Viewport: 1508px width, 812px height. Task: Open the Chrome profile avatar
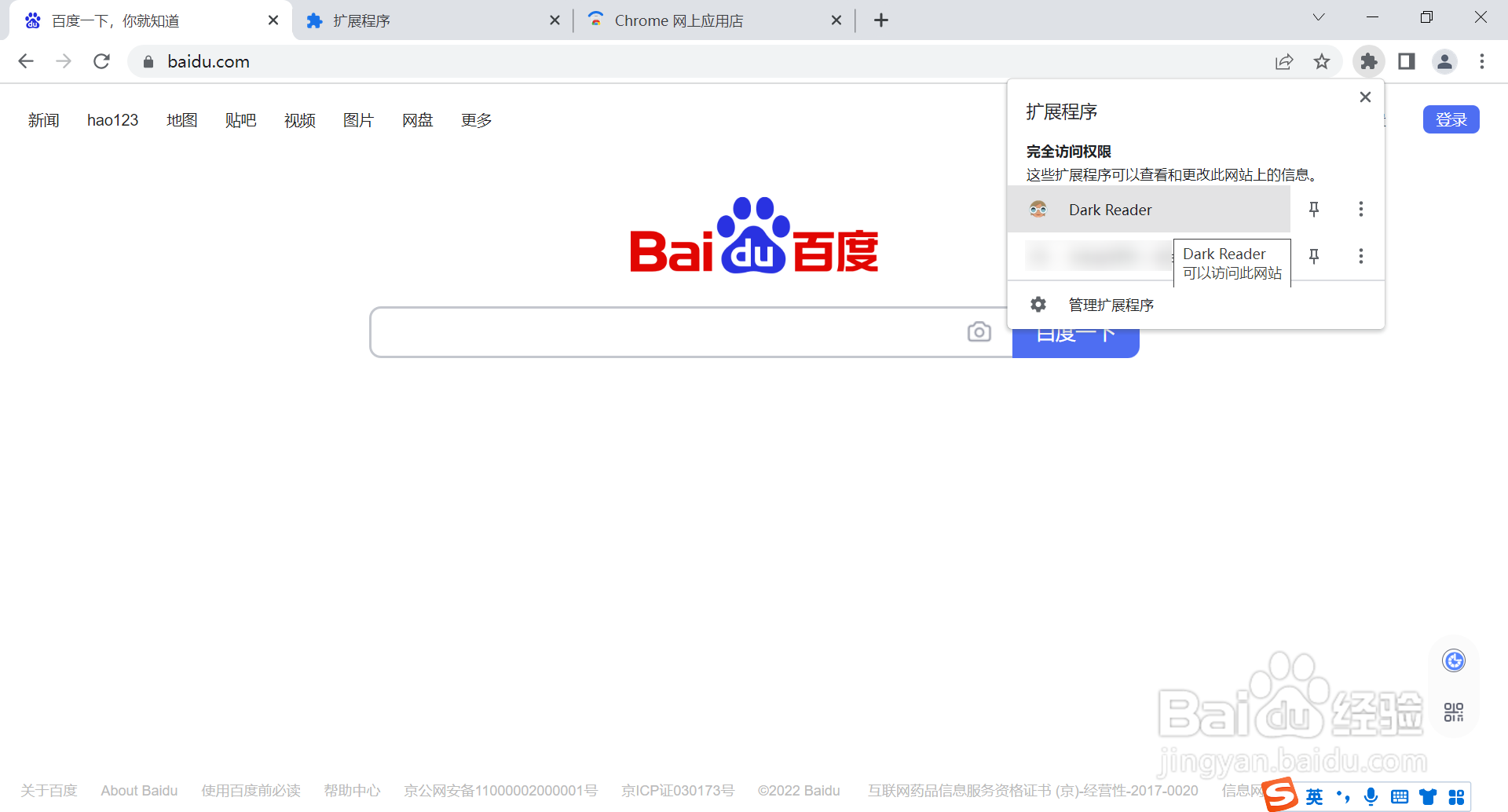point(1444,61)
